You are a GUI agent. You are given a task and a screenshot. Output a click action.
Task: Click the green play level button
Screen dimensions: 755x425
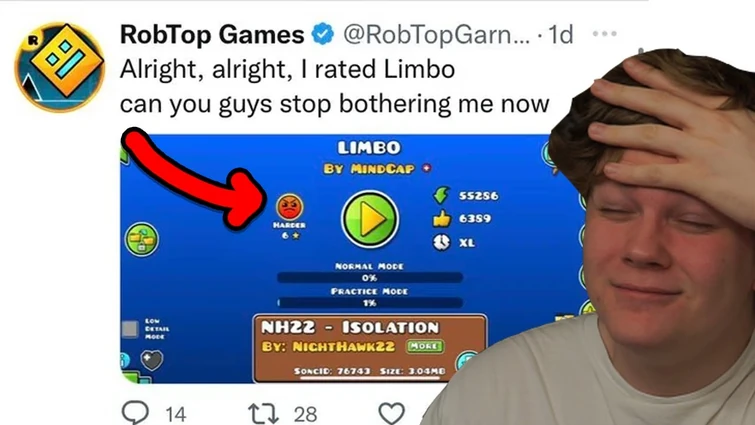(x=370, y=219)
